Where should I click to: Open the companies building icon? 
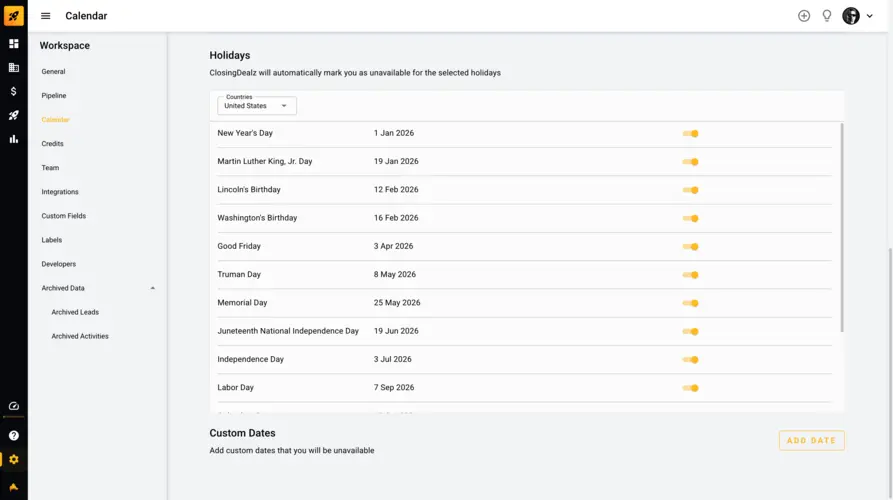pos(14,68)
